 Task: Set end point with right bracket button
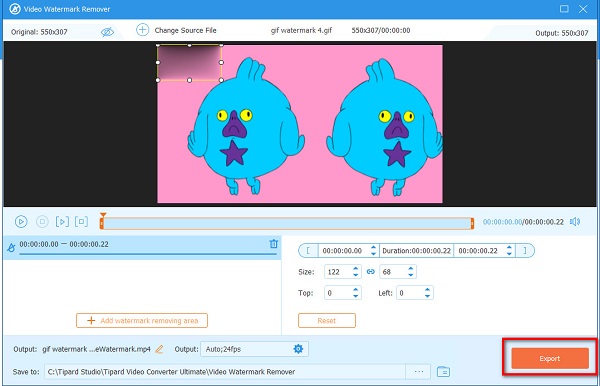(525, 251)
